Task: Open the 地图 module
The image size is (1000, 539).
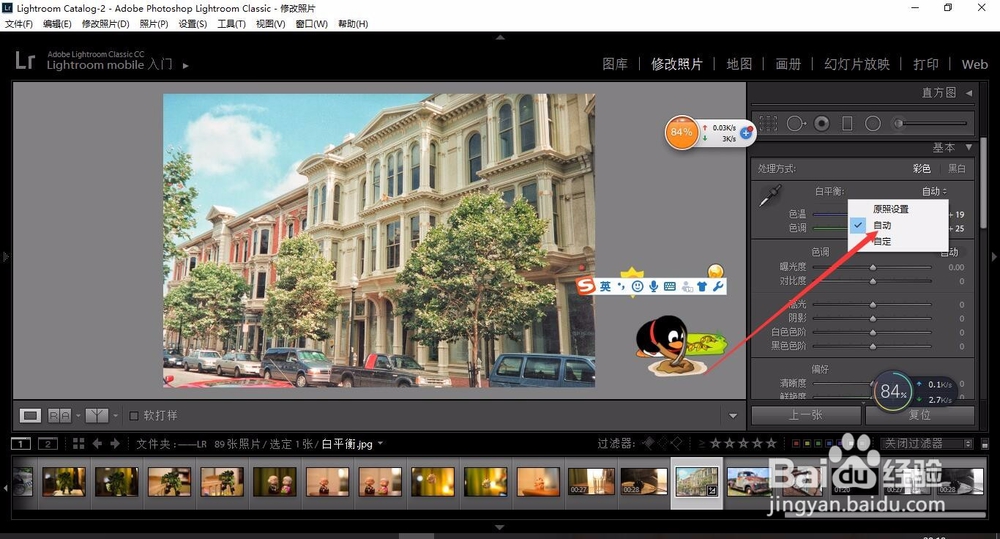Action: 739,64
